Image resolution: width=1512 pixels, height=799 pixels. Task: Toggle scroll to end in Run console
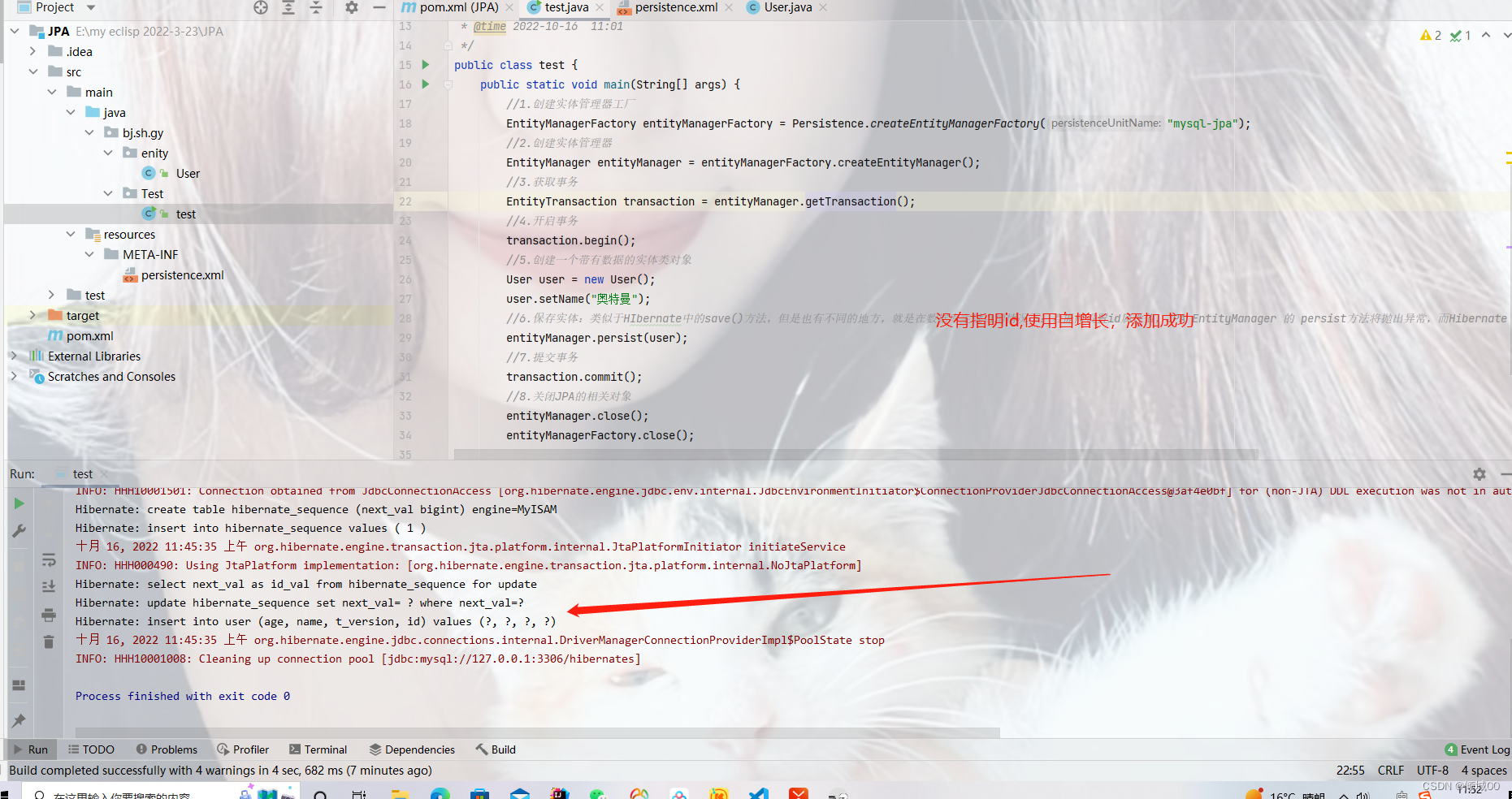point(49,586)
